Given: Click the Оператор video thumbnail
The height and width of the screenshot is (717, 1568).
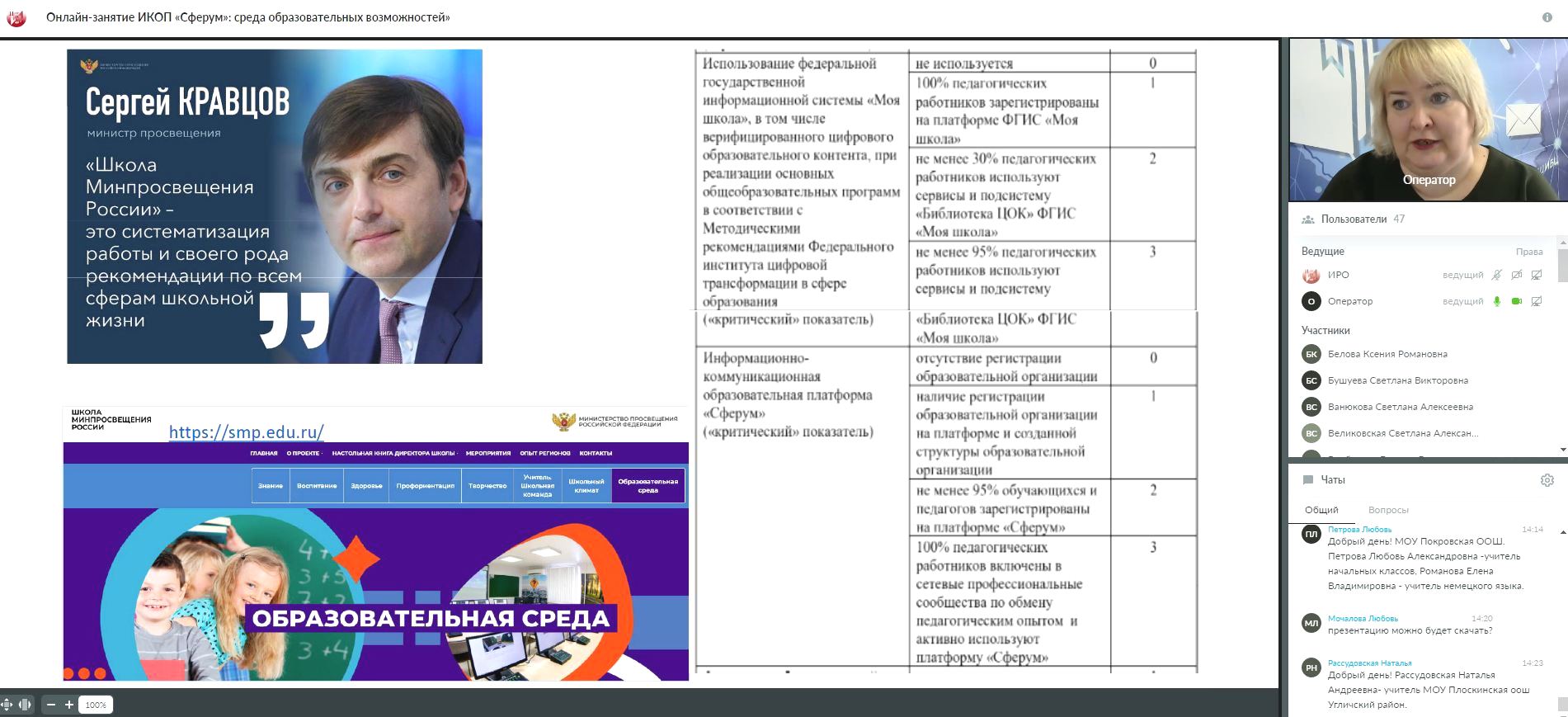Looking at the screenshot, I should point(1428,120).
